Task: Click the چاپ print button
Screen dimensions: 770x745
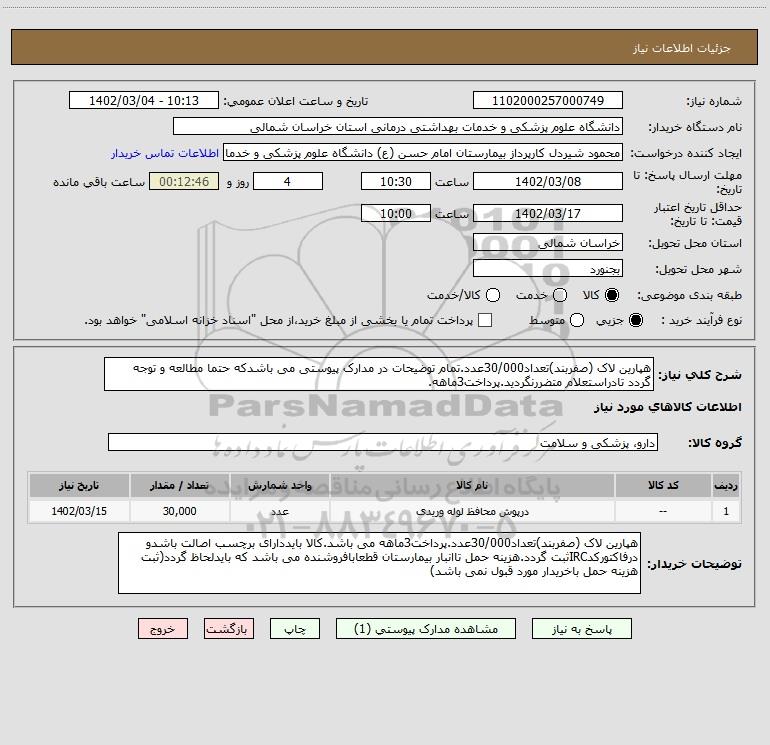Action: pos(295,629)
